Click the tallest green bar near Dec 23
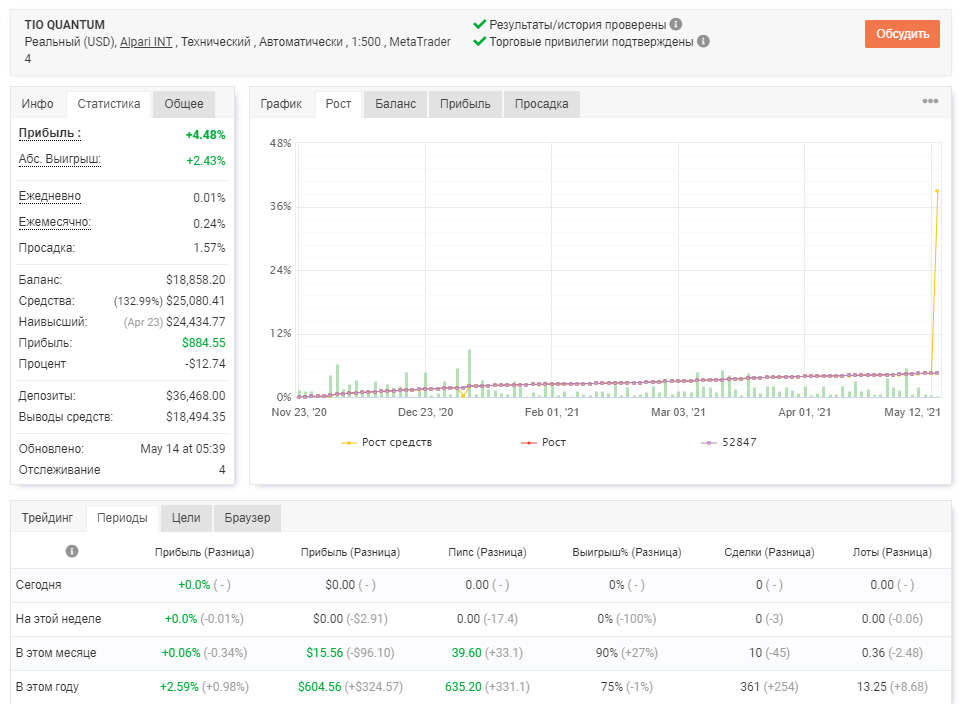The width and height of the screenshot is (959, 704). click(469, 373)
